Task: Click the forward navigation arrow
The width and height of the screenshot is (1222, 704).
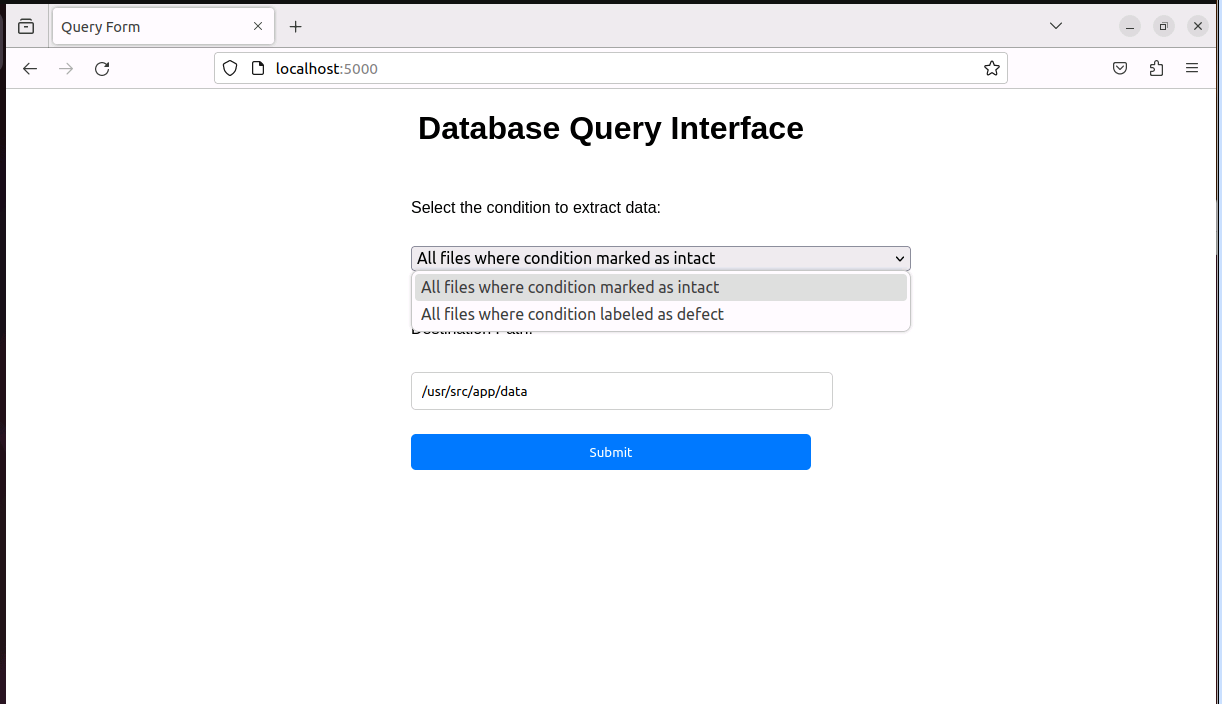Action: tap(66, 69)
